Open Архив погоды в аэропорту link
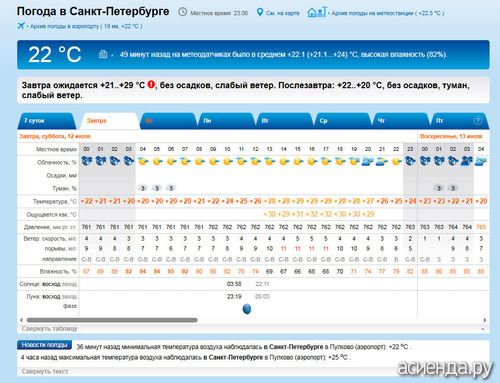Viewport: 500px width, 383px height. point(86,26)
